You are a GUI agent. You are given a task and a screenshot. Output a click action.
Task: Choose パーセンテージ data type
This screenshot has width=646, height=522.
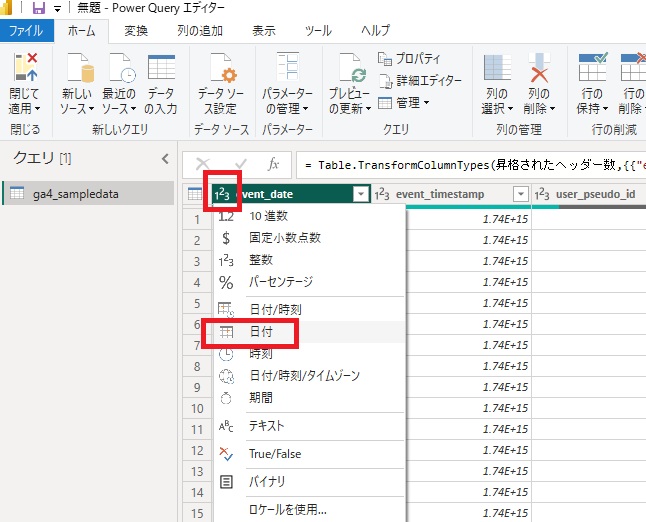pyautogui.click(x=309, y=282)
